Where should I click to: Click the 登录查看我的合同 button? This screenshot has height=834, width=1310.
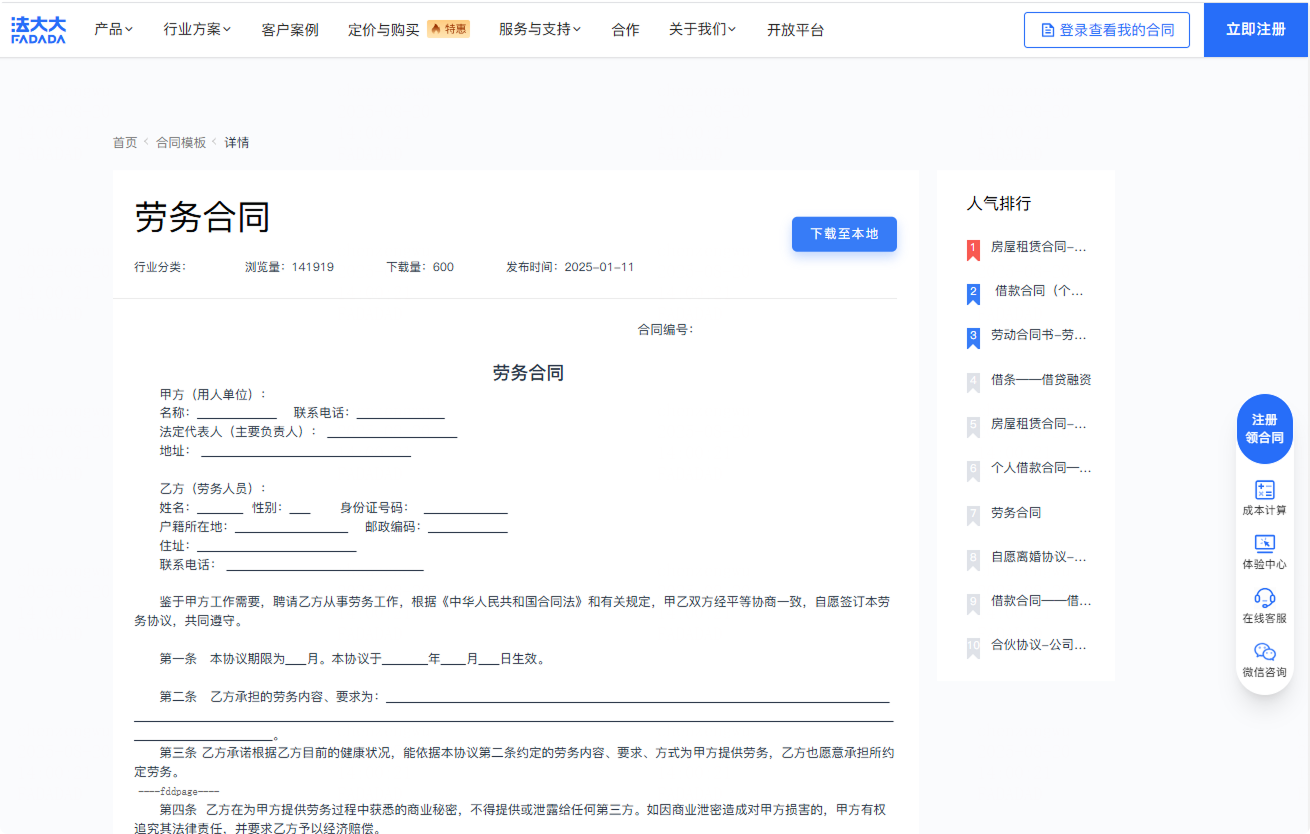coord(1107,30)
